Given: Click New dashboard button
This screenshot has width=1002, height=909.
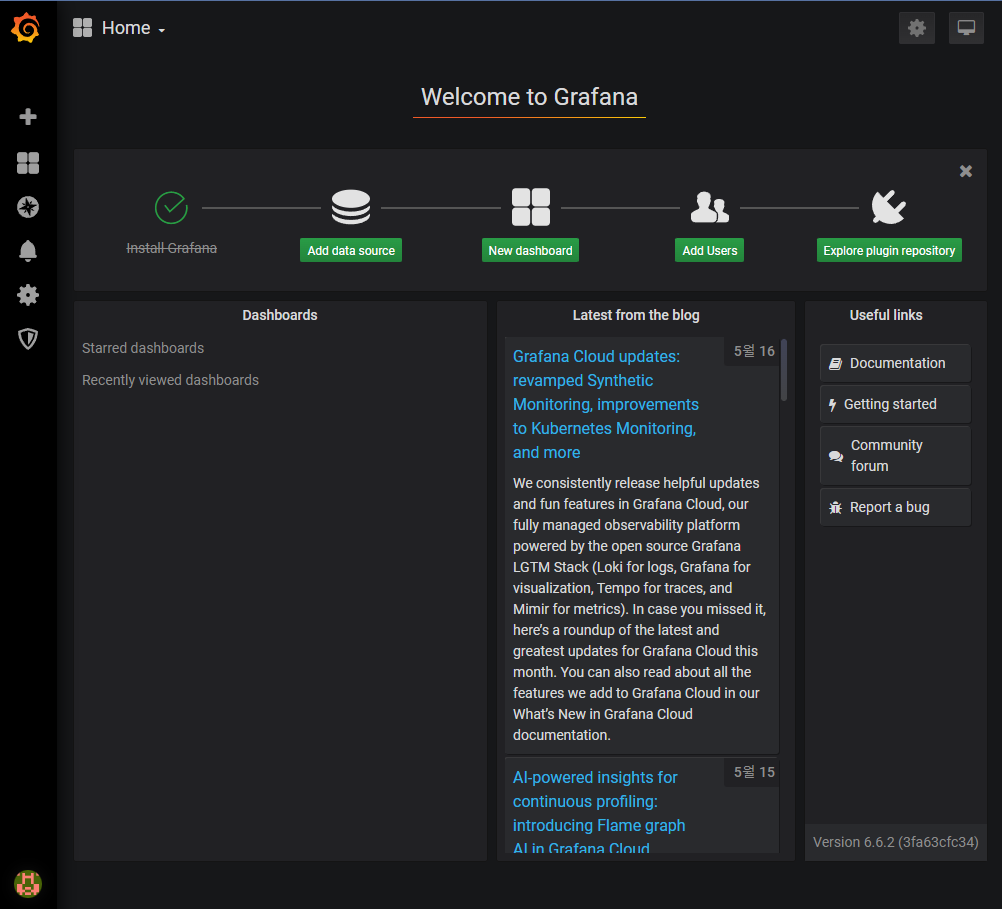Looking at the screenshot, I should click(x=530, y=251).
